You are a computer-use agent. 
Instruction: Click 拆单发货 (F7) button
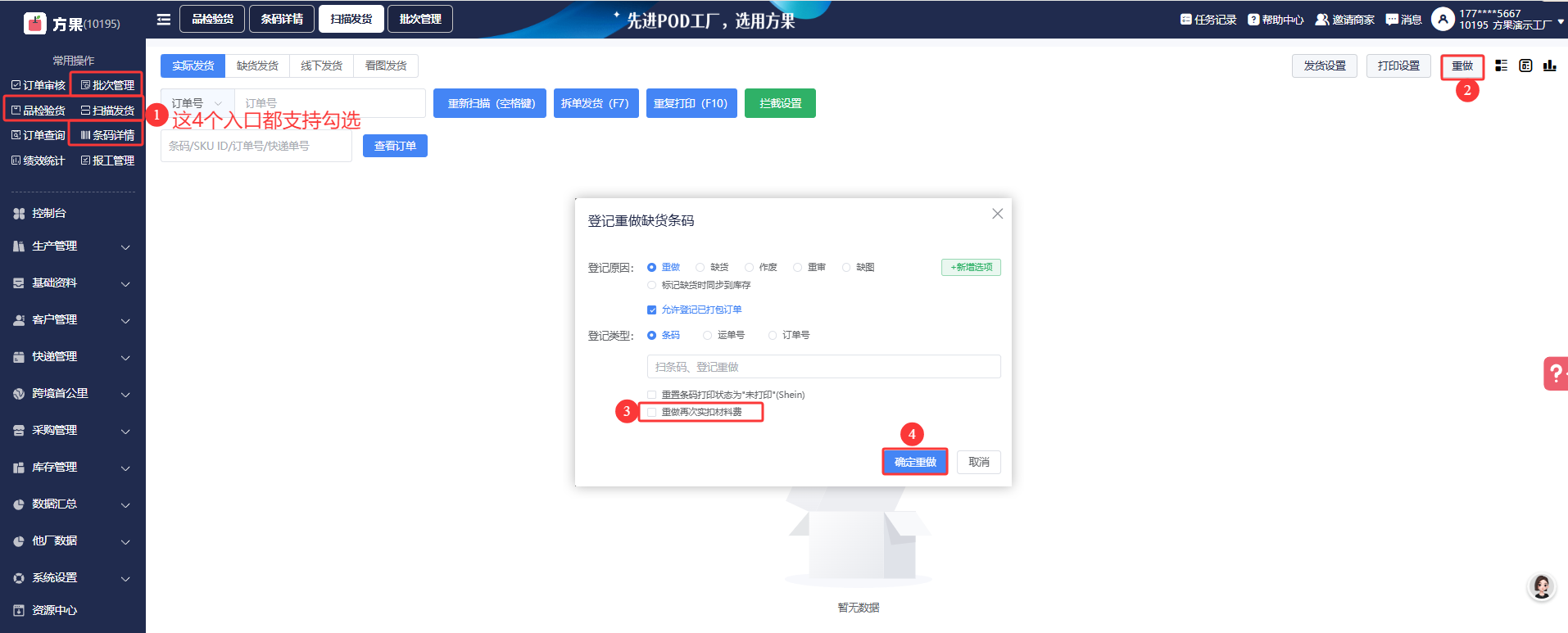coord(596,103)
